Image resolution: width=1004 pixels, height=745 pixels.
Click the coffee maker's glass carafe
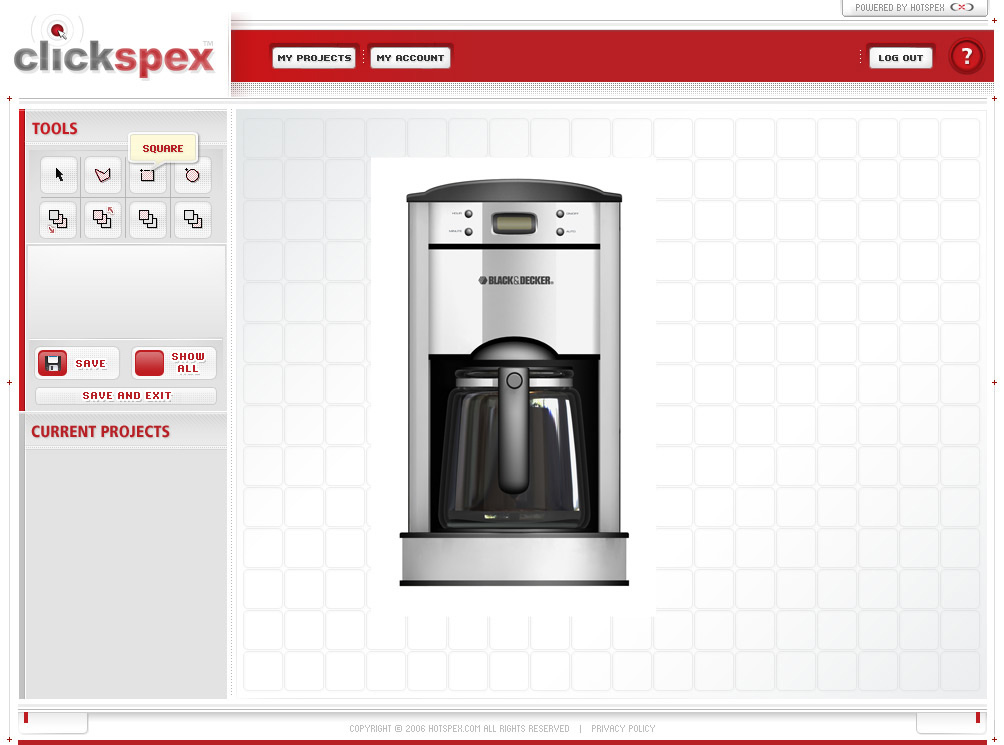pyautogui.click(x=515, y=450)
